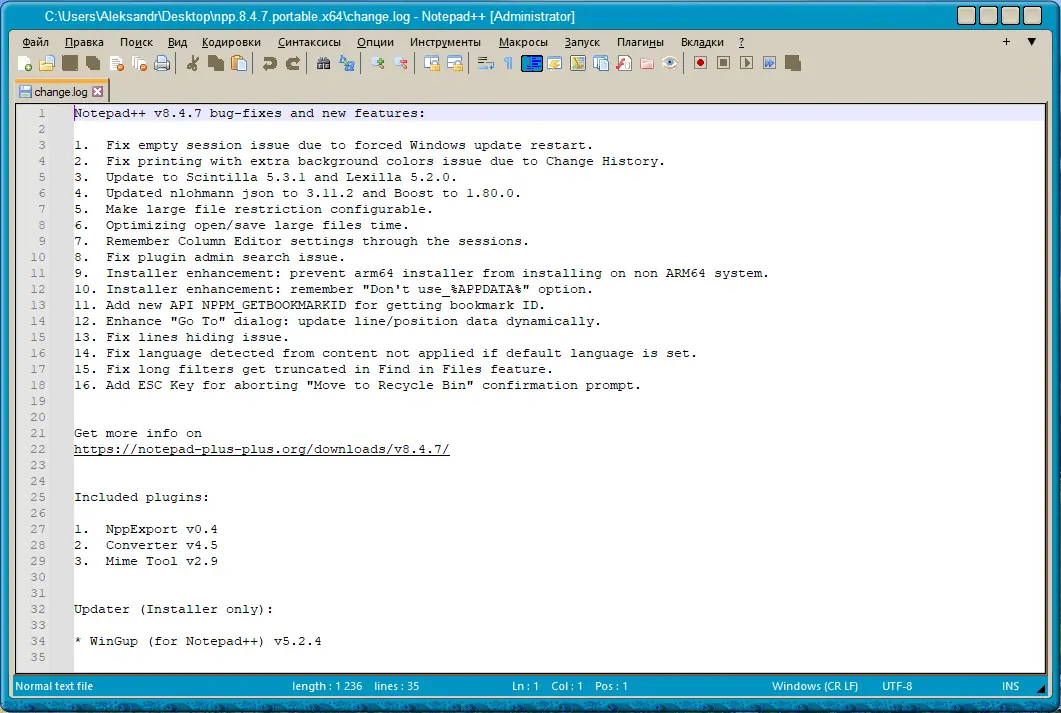Open the Function List panel icon
This screenshot has width=1061, height=713.
pyautogui.click(x=624, y=64)
